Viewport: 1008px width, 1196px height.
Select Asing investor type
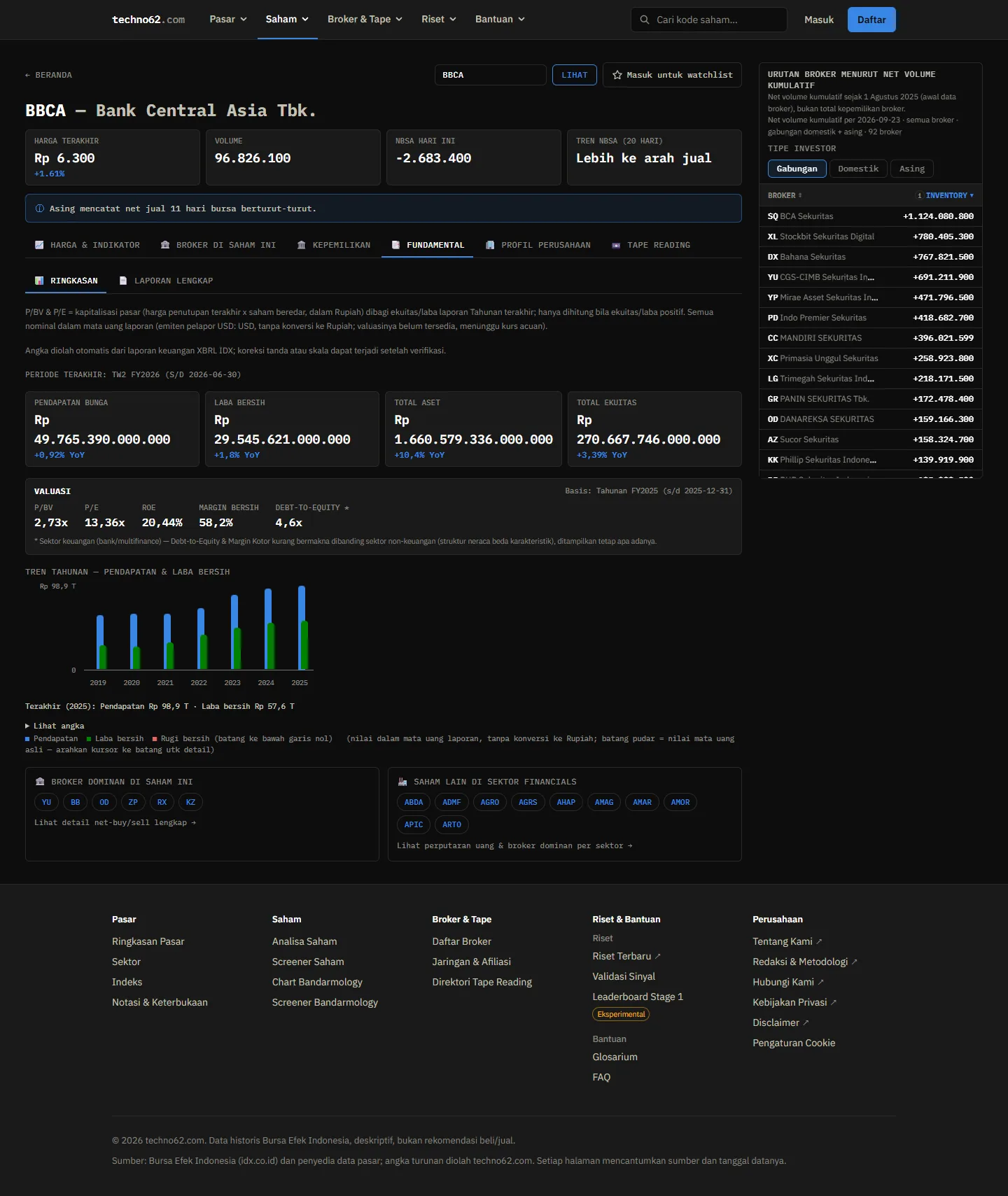[x=912, y=169]
